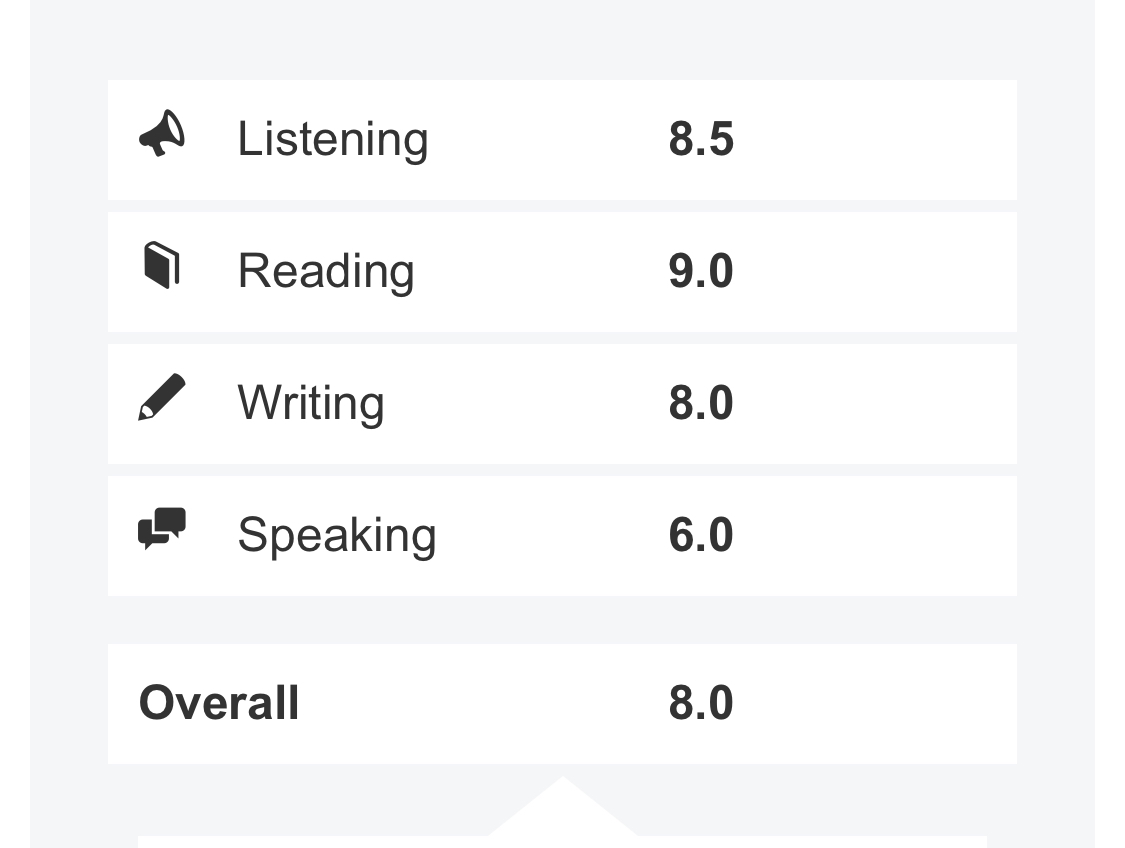Select the Speaking label text
Image resolution: width=1125 pixels, height=848 pixels.
pyautogui.click(x=337, y=536)
